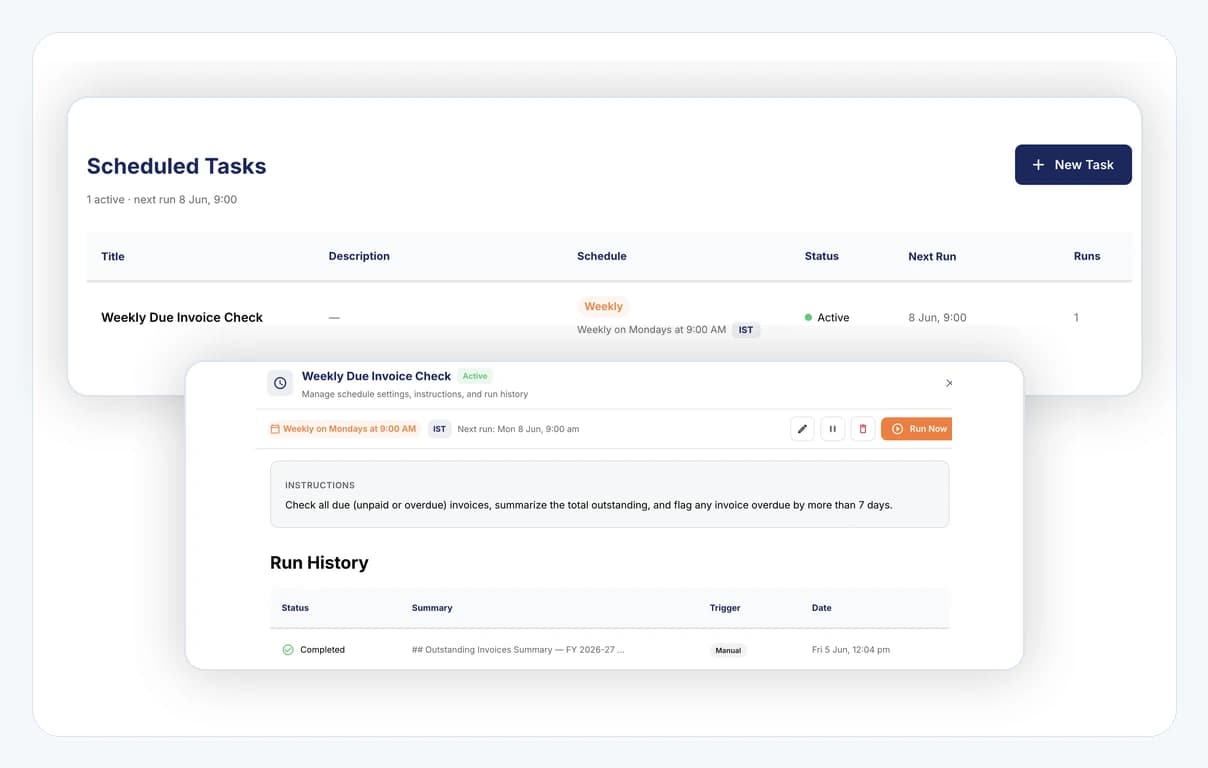This screenshot has height=768, width=1208.
Task: Click the Description column header
Action: pyautogui.click(x=359, y=257)
